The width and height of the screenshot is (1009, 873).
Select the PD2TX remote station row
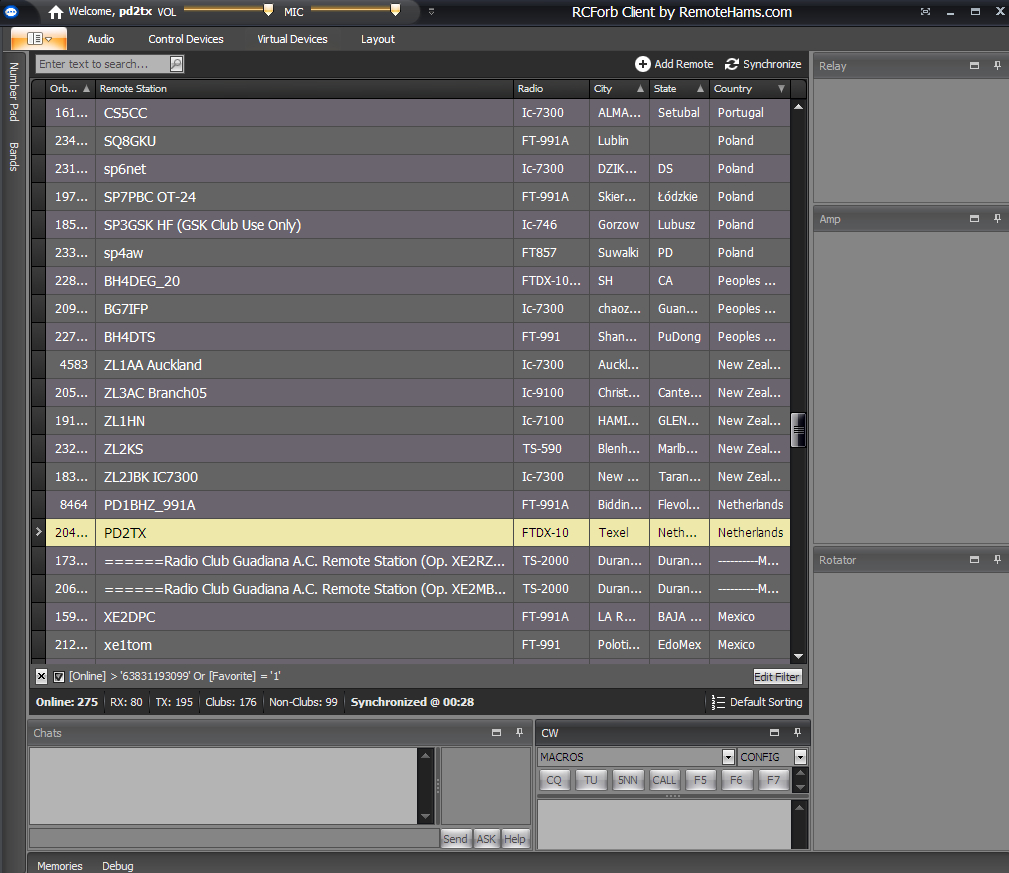coord(300,533)
